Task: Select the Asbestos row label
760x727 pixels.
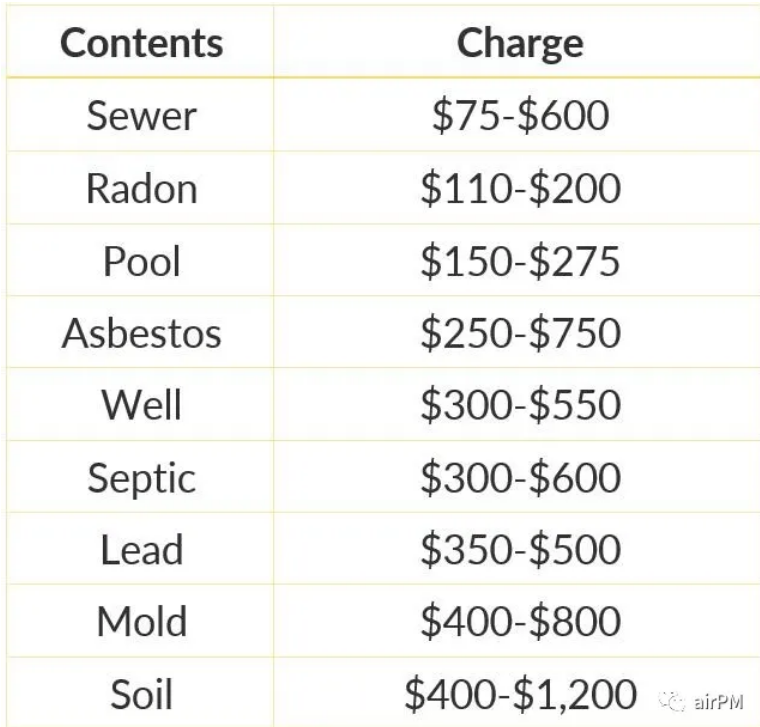Action: (142, 333)
